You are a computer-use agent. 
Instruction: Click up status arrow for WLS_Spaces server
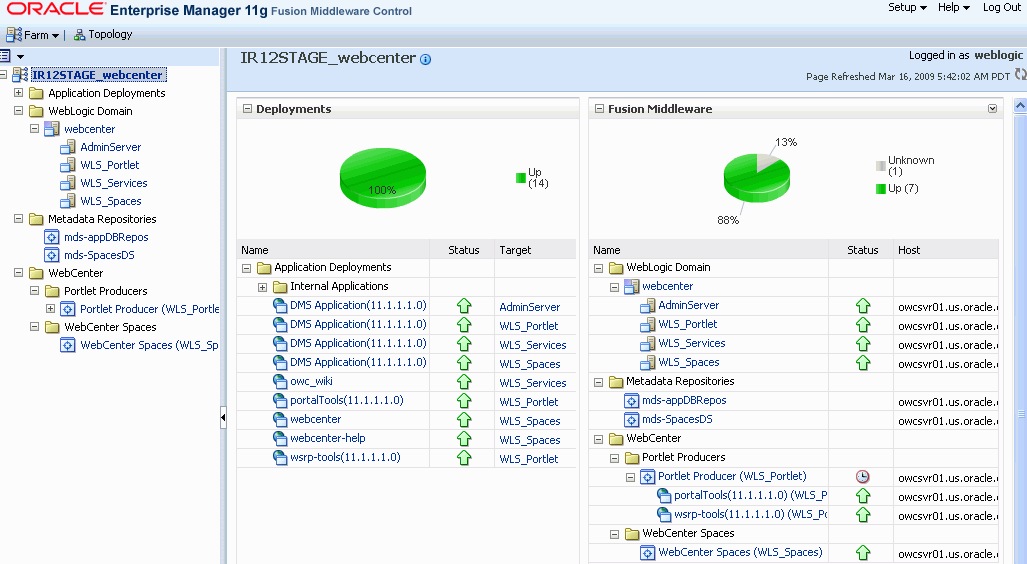click(x=863, y=362)
